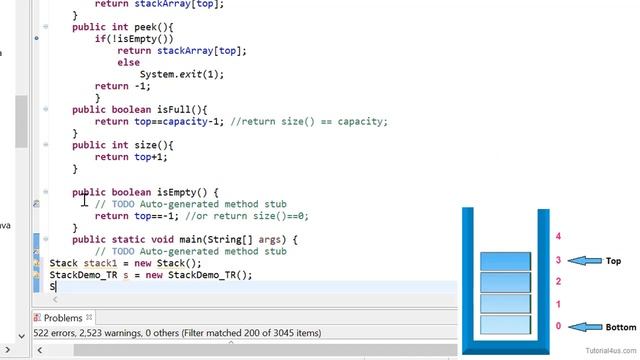Place cursor in 'public int peek(){' line

pos(122,27)
